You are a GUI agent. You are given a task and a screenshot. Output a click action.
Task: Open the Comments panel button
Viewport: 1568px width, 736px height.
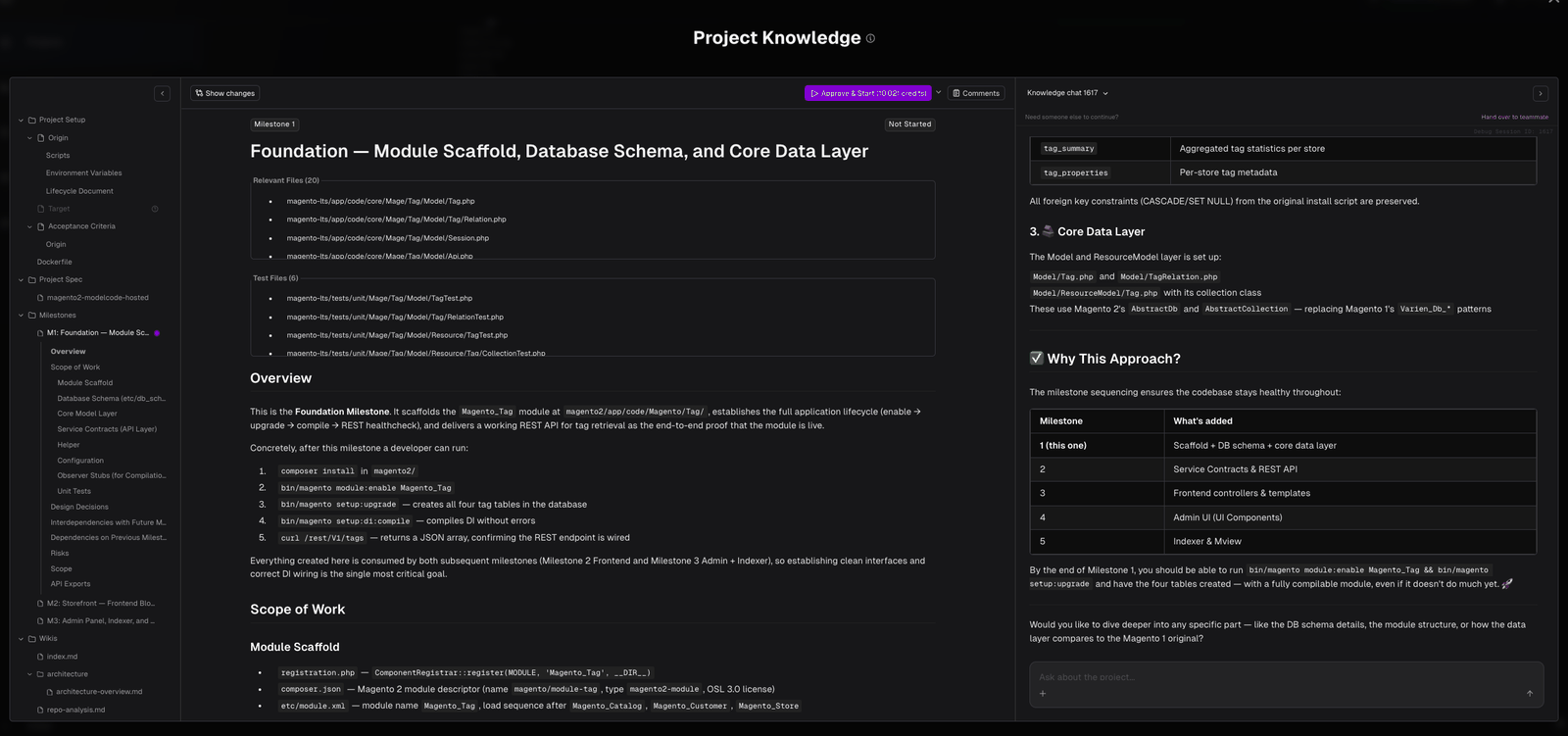976,94
